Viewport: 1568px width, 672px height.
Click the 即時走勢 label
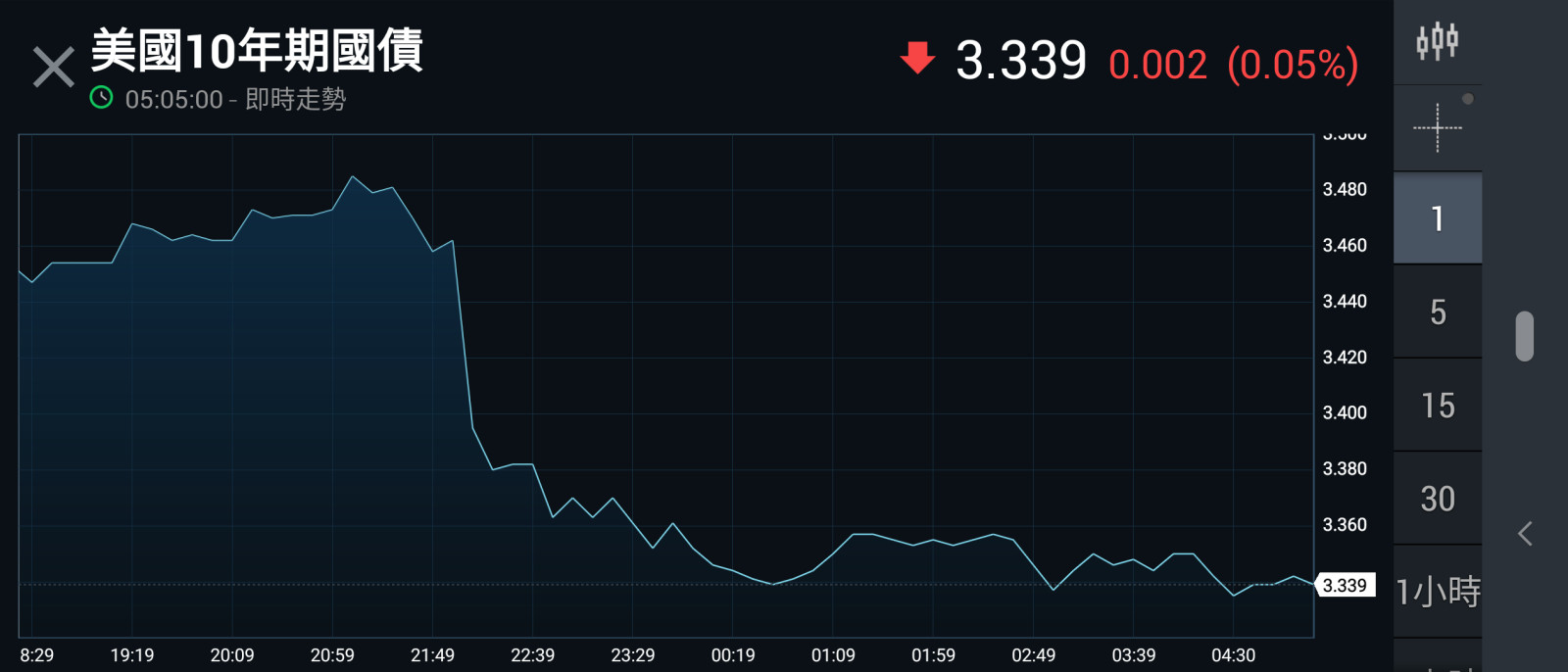coord(295,99)
